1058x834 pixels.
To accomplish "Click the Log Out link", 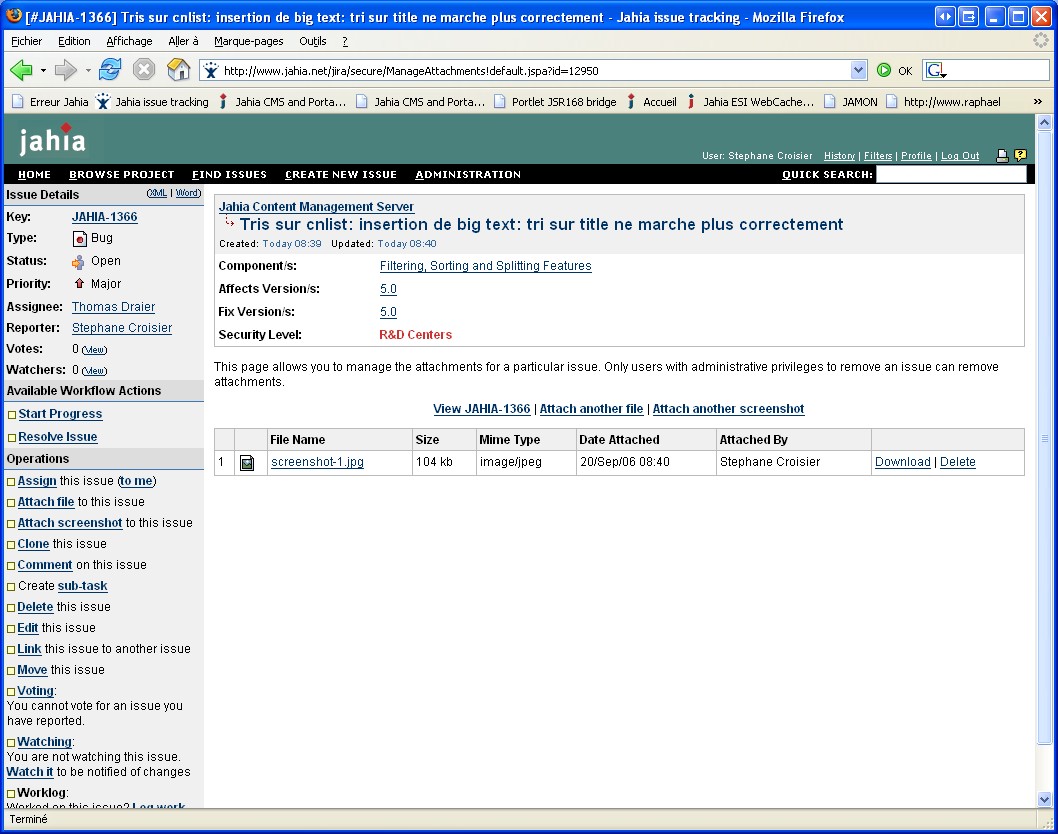I will pyautogui.click(x=960, y=156).
